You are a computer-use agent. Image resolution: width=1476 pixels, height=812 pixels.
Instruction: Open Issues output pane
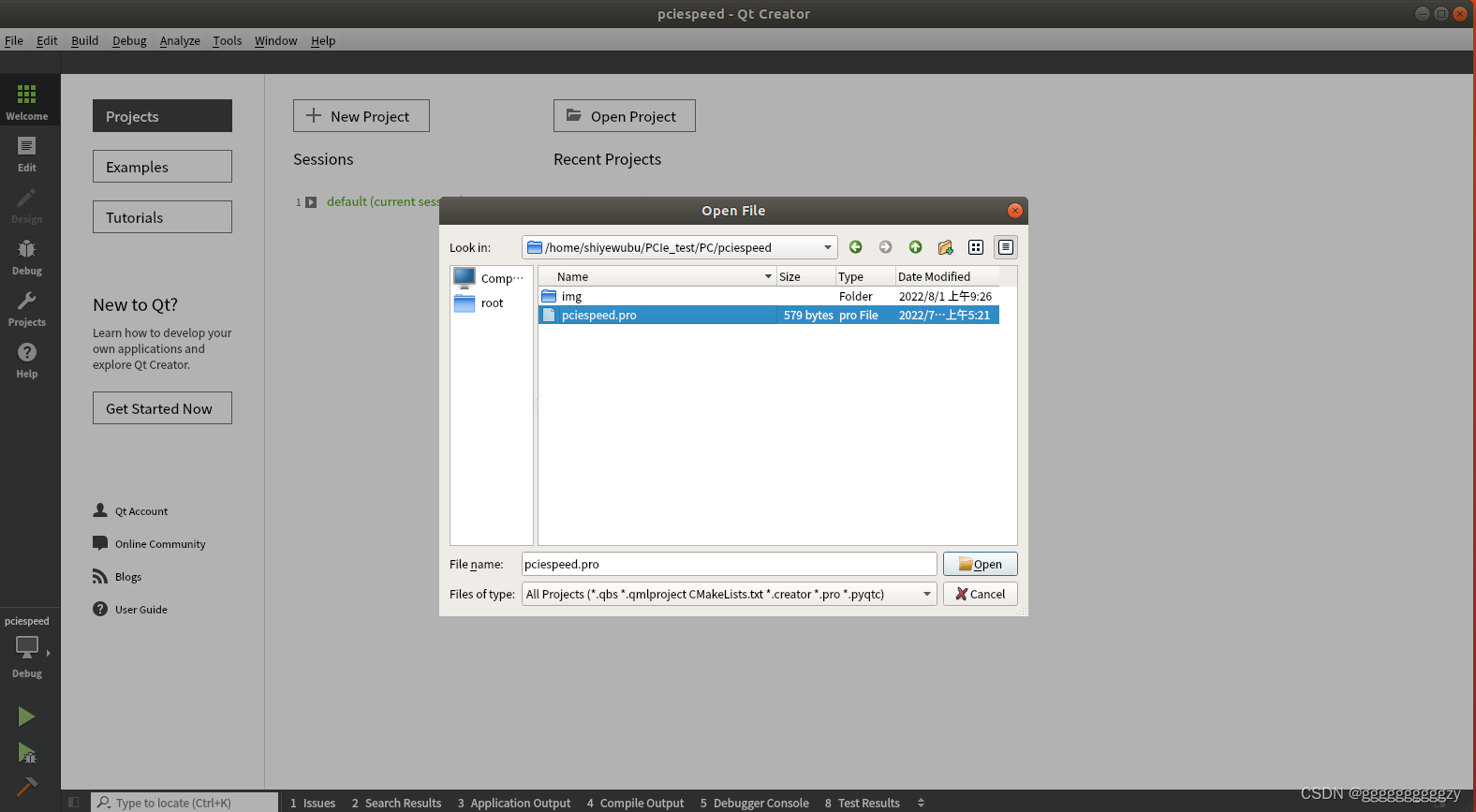pos(313,803)
